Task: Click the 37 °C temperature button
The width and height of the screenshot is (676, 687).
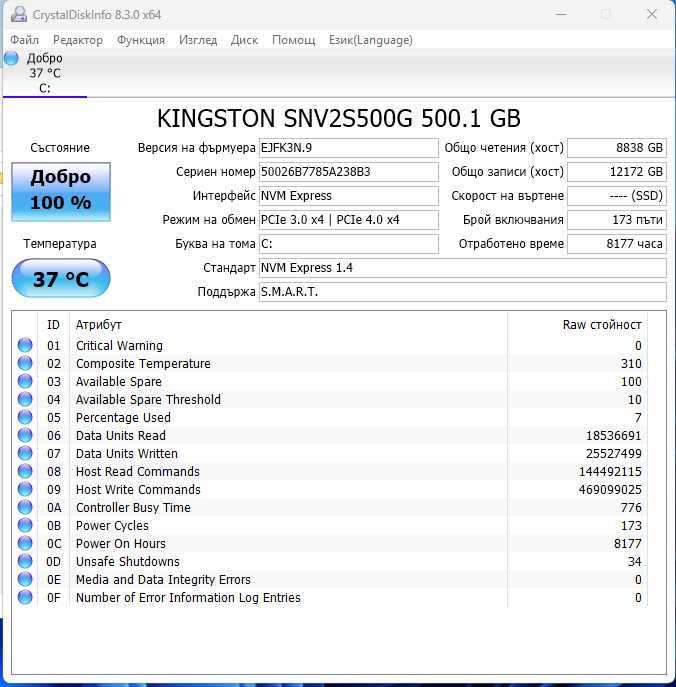Action: click(61, 278)
